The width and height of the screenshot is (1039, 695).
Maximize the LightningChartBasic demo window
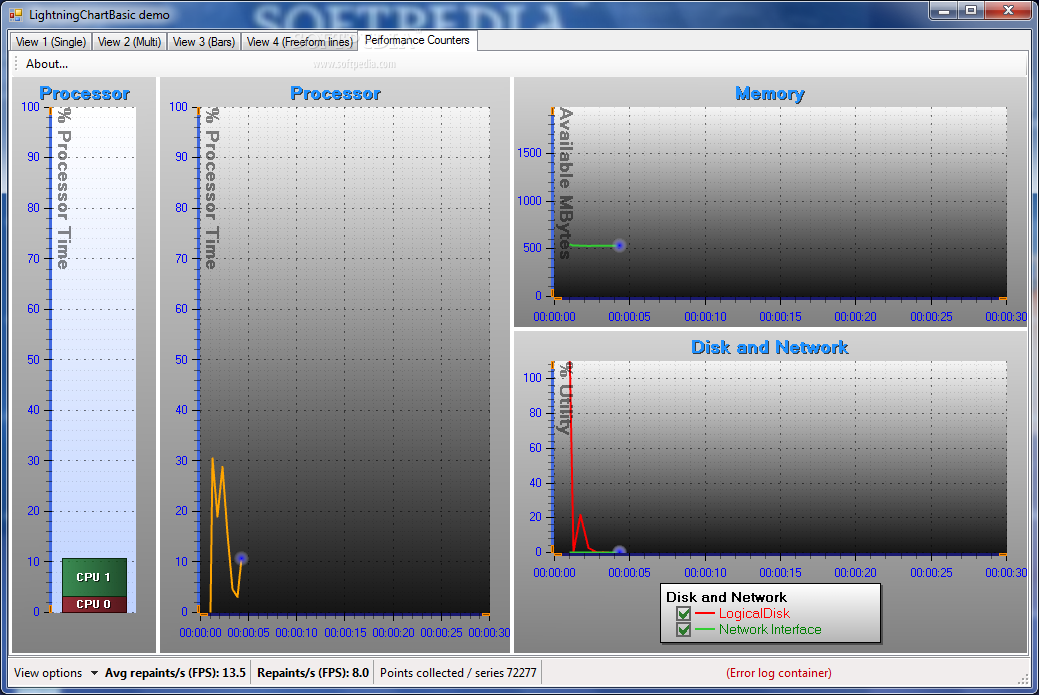click(971, 11)
